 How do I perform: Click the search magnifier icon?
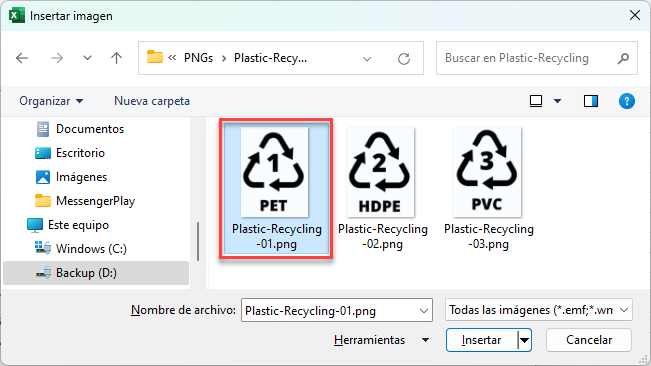tap(623, 59)
